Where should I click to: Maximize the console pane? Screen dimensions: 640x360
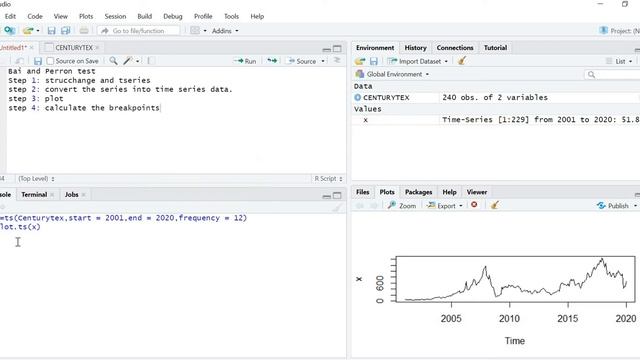337,196
